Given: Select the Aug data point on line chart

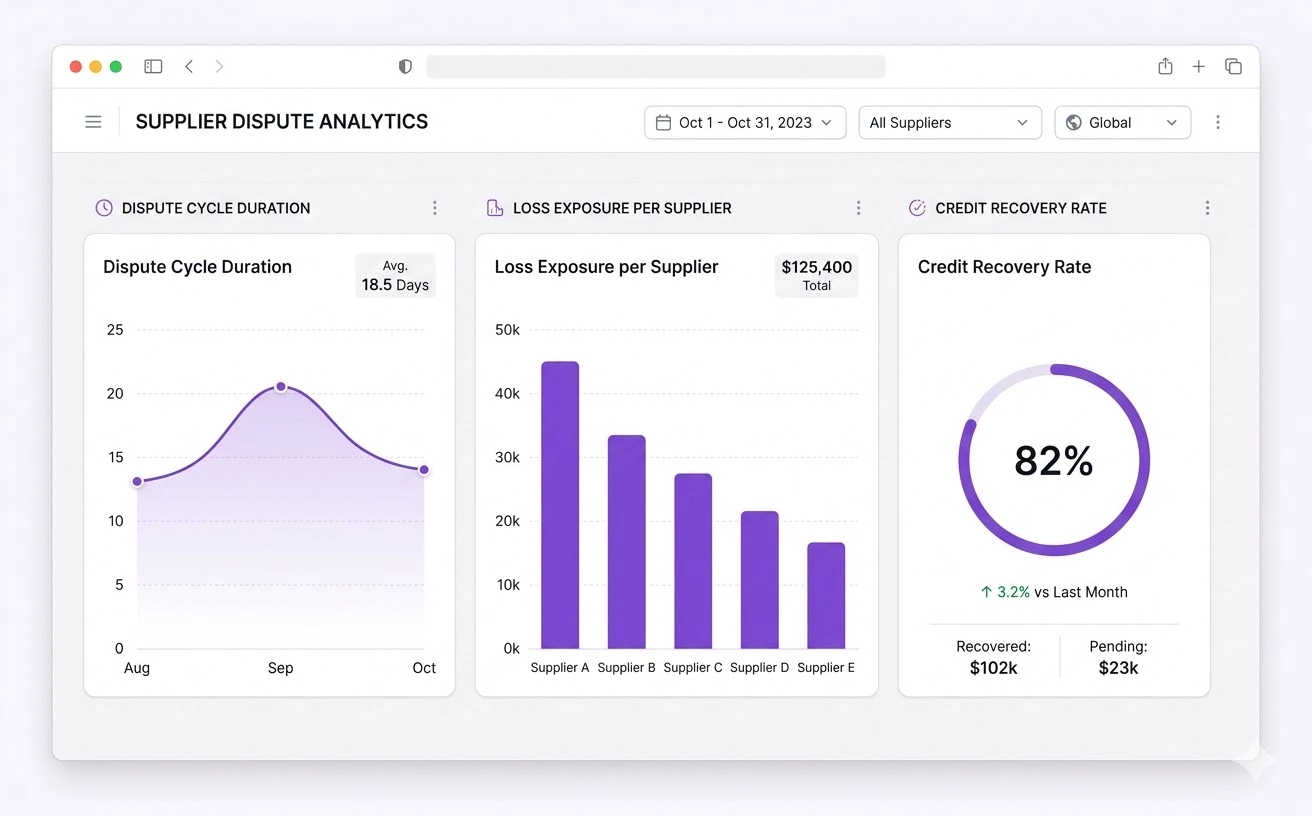Looking at the screenshot, I should point(137,482).
